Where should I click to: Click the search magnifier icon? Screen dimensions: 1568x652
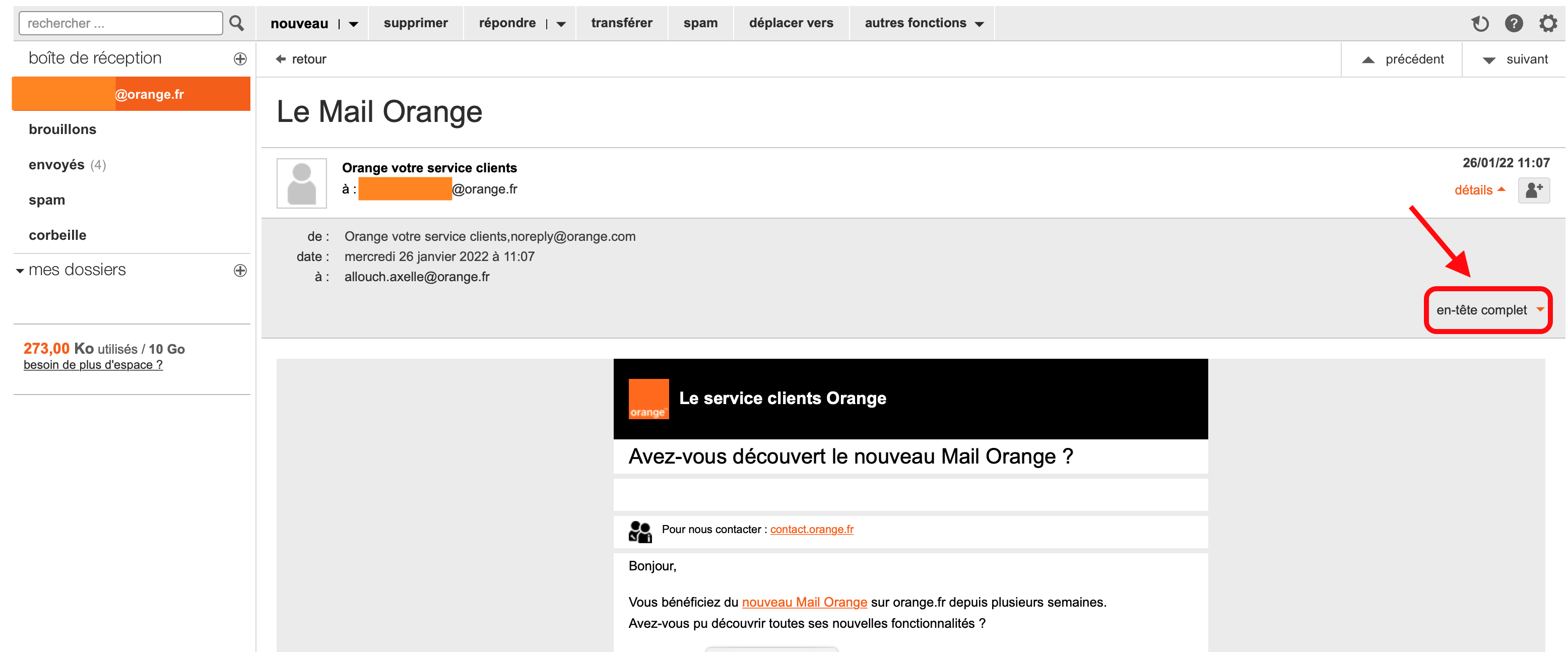pos(237,23)
